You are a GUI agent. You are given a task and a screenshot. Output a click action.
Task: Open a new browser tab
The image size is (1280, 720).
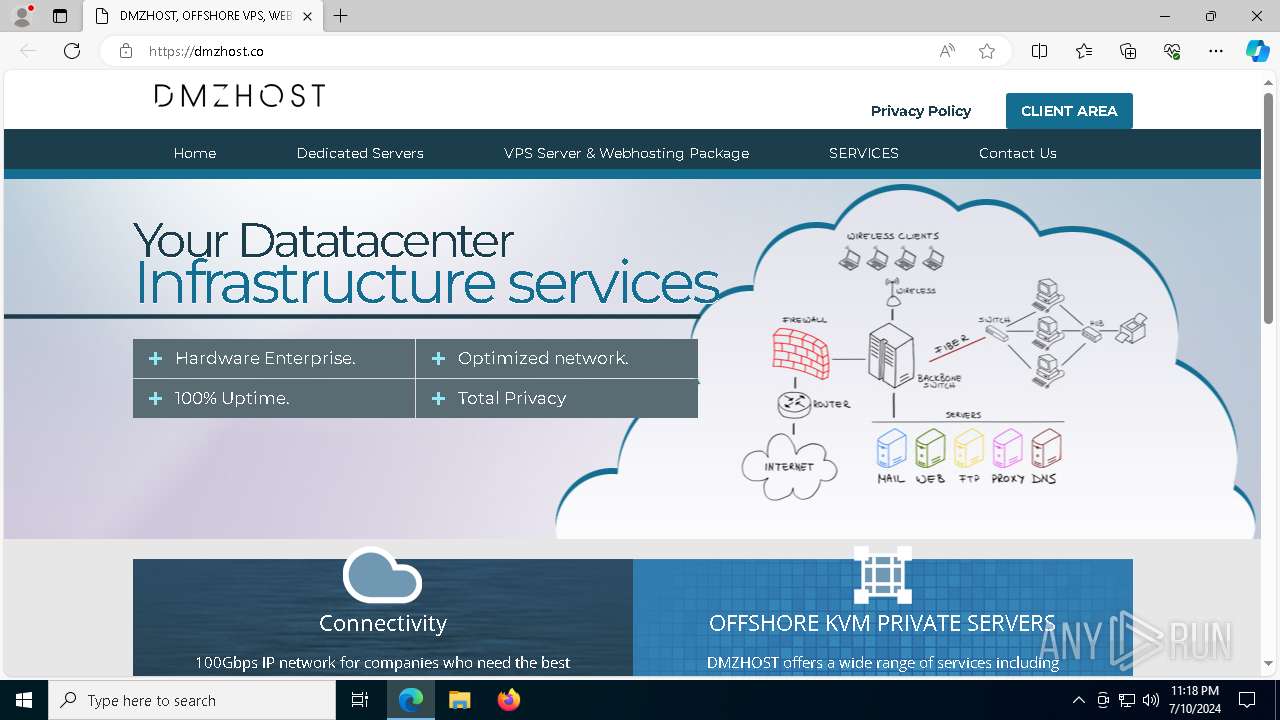point(341,16)
